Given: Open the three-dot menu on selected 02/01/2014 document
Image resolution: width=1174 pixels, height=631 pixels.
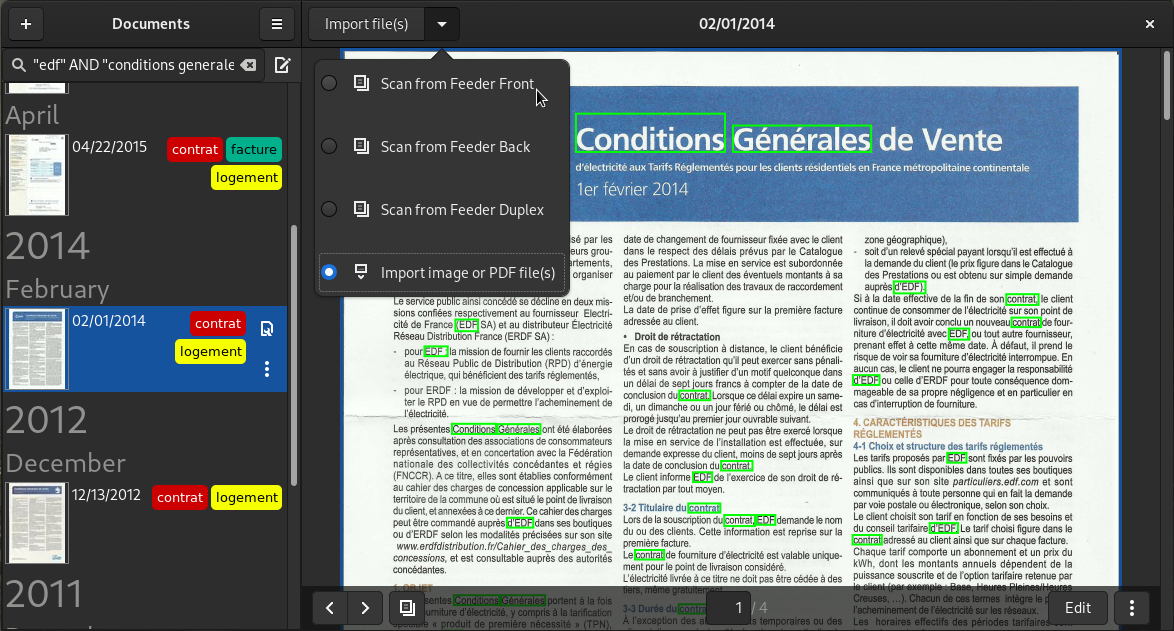Looking at the screenshot, I should point(267,369).
